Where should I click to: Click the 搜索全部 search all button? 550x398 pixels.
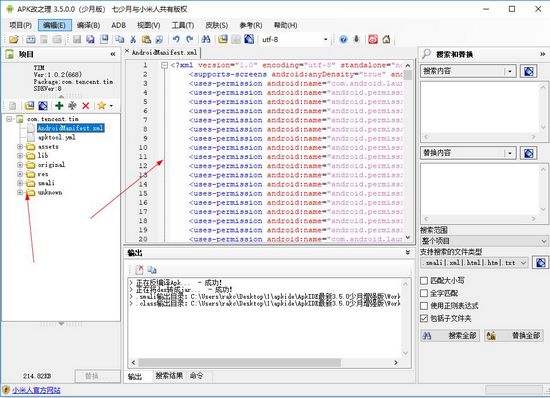tap(450, 336)
